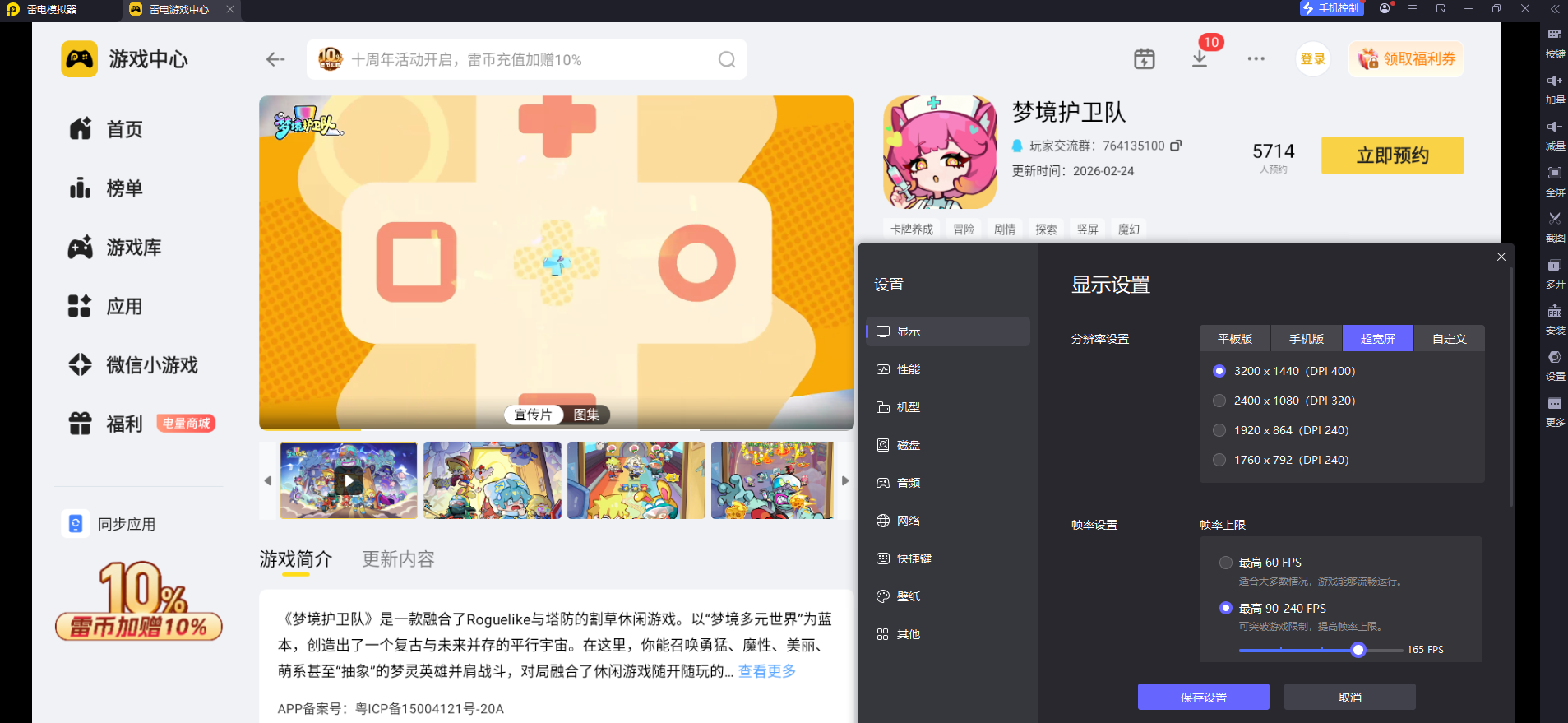Open the downloads icon with badge 10

(1200, 59)
